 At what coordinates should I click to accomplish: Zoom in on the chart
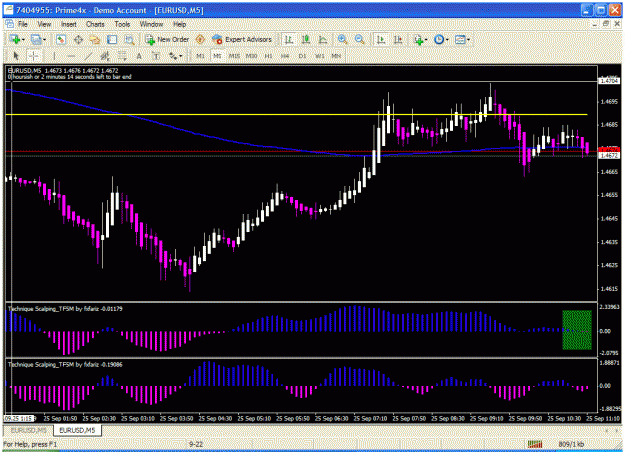click(x=342, y=39)
